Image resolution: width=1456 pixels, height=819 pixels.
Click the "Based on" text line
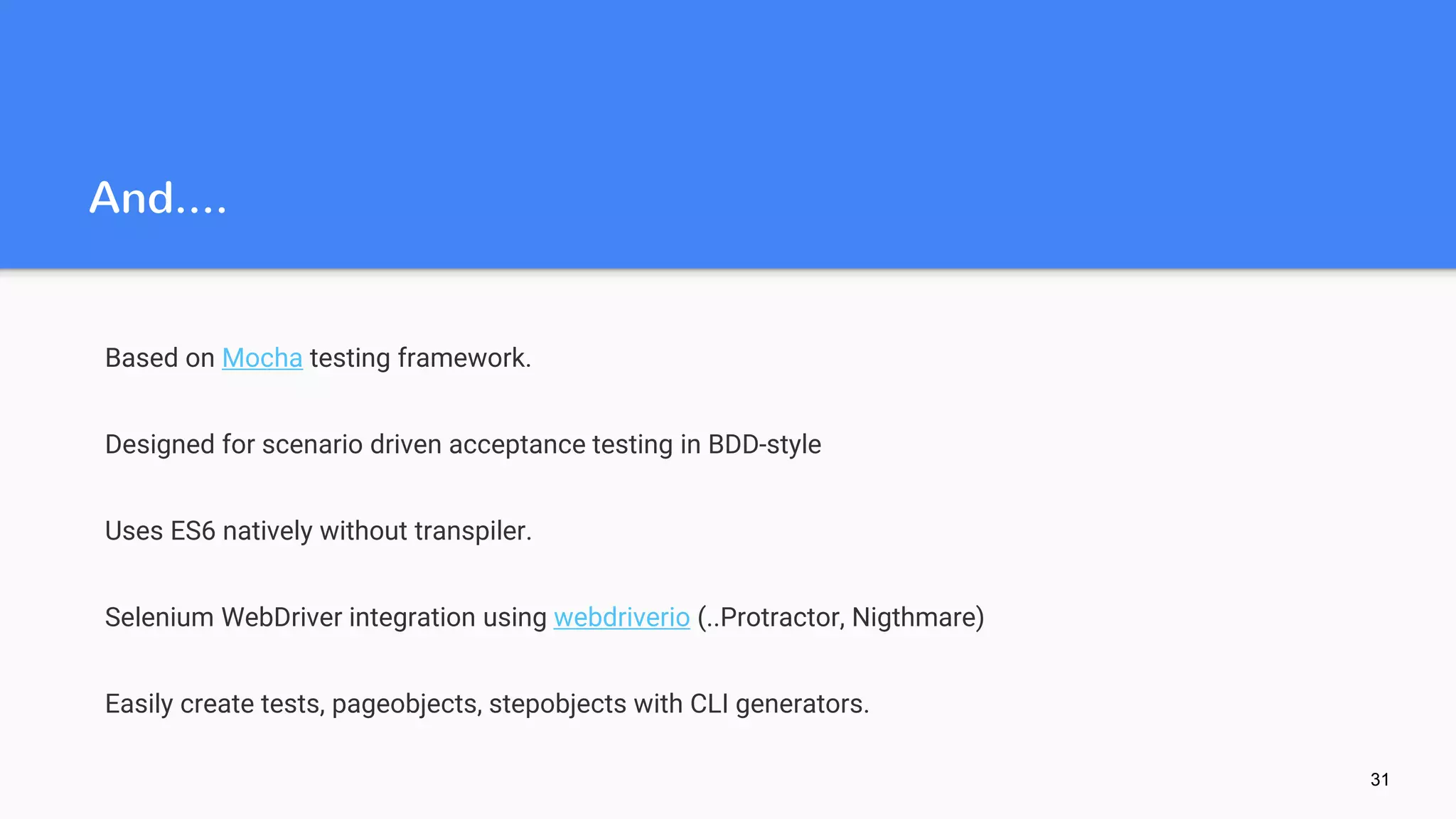pos(318,358)
